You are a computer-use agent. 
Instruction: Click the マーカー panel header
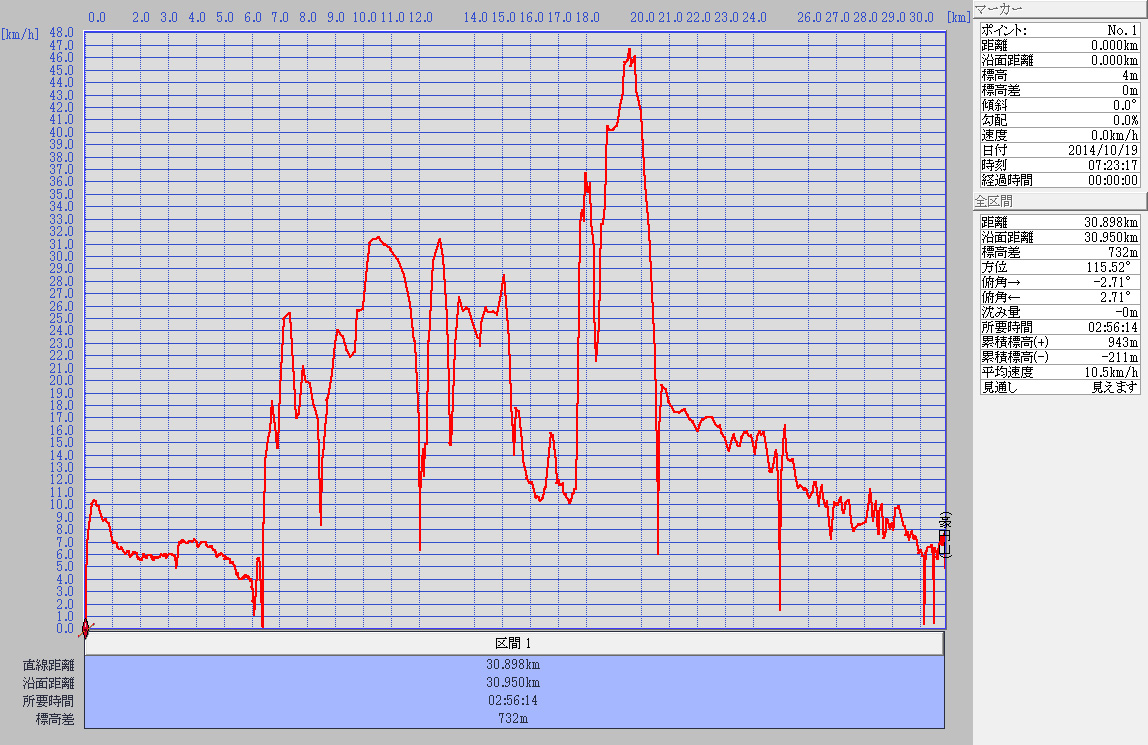1060,9
